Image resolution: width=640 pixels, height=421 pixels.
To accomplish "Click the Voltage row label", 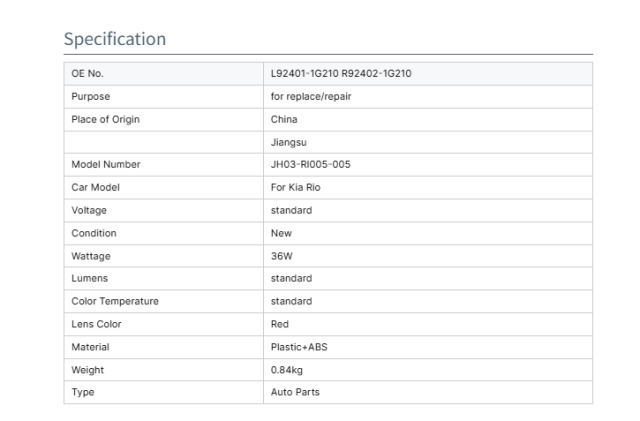I will [x=89, y=210].
